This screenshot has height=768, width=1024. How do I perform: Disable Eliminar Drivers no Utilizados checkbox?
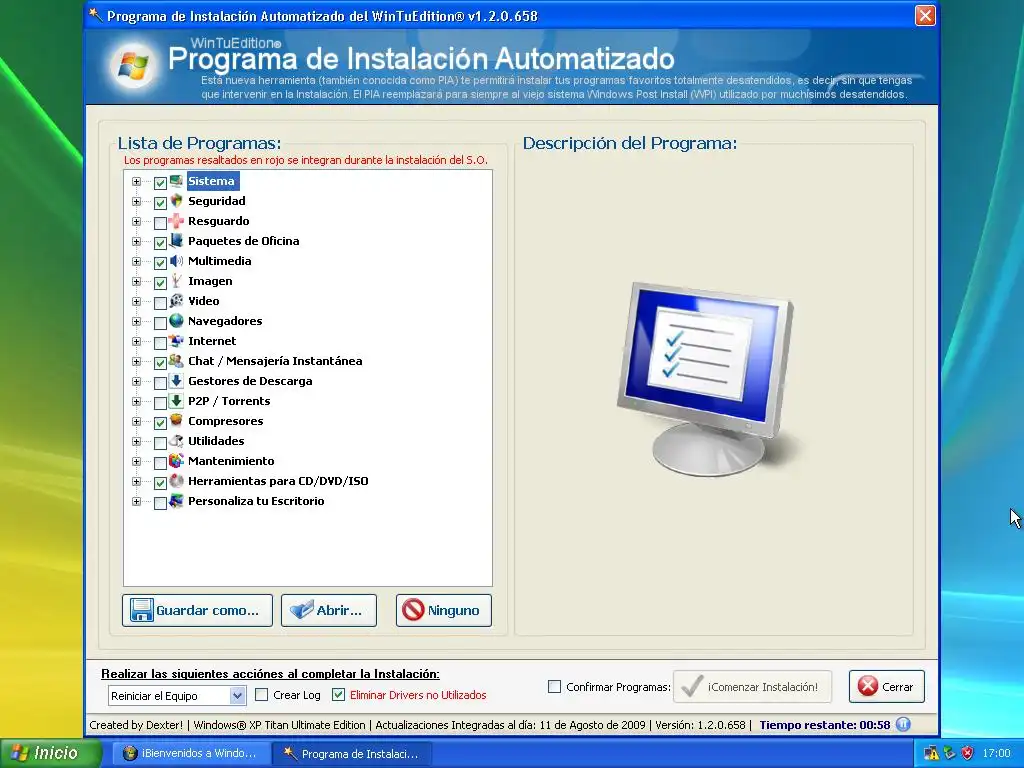click(x=338, y=694)
